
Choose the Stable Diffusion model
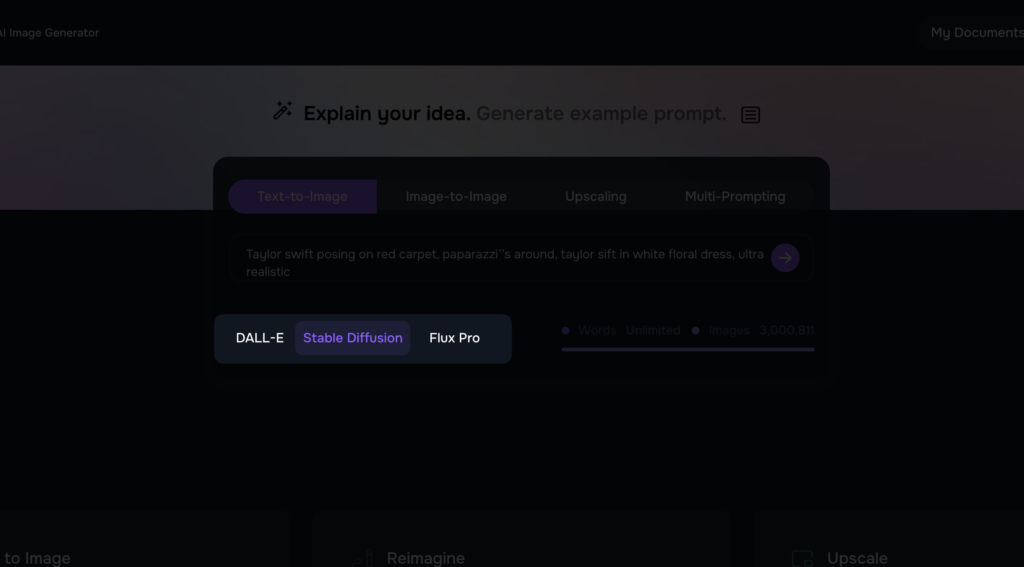pyautogui.click(x=353, y=338)
